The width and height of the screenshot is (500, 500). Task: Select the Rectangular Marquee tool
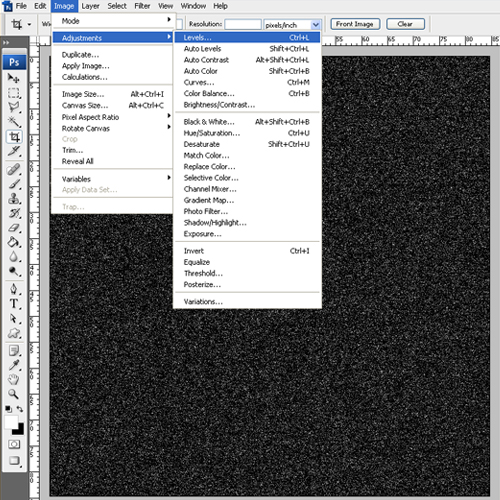pyautogui.click(x=14, y=93)
